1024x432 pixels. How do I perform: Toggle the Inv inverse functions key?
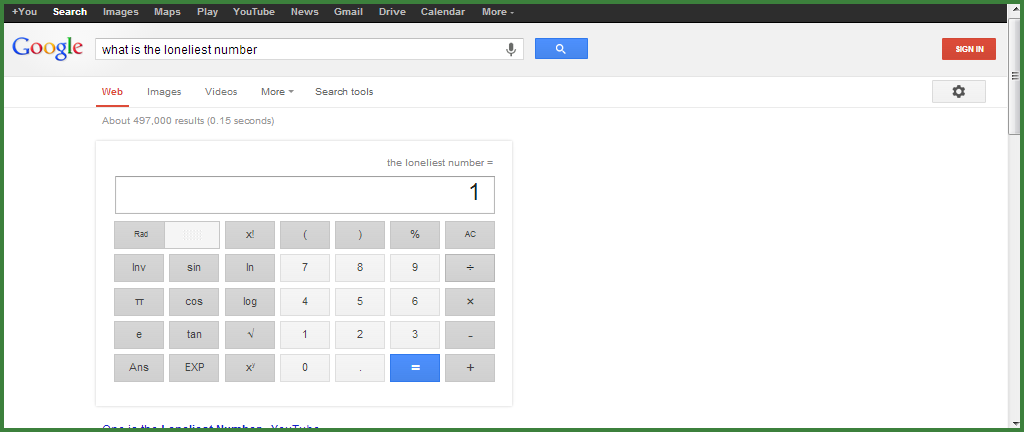[139, 268]
